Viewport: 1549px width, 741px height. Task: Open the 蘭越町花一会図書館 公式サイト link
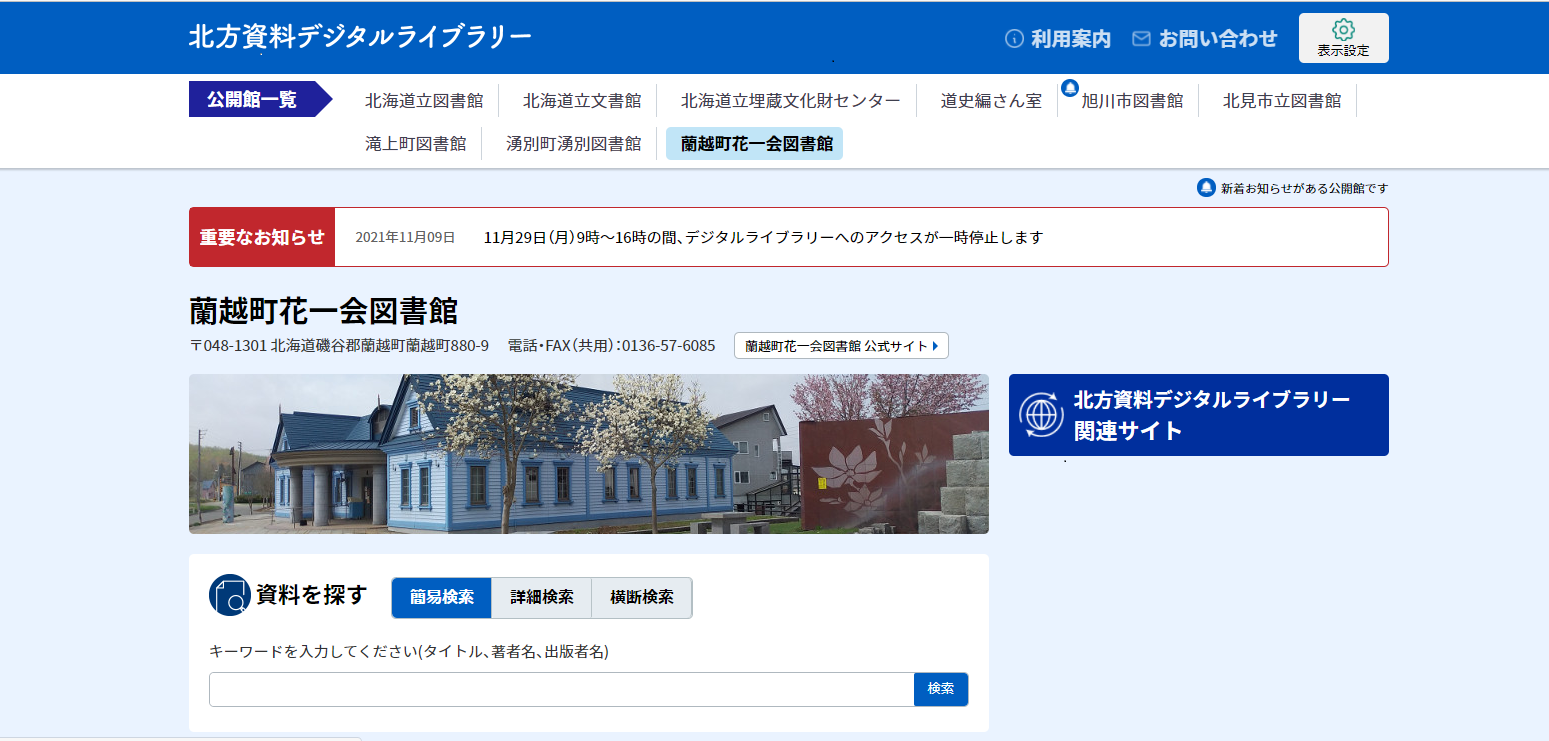click(841, 346)
